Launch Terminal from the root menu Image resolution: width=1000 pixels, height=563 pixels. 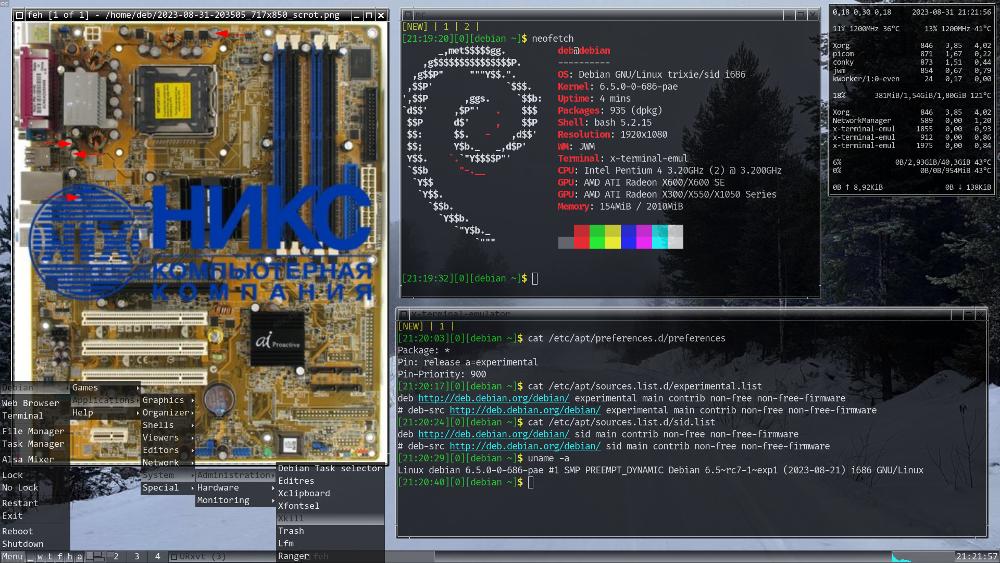click(x=35, y=416)
